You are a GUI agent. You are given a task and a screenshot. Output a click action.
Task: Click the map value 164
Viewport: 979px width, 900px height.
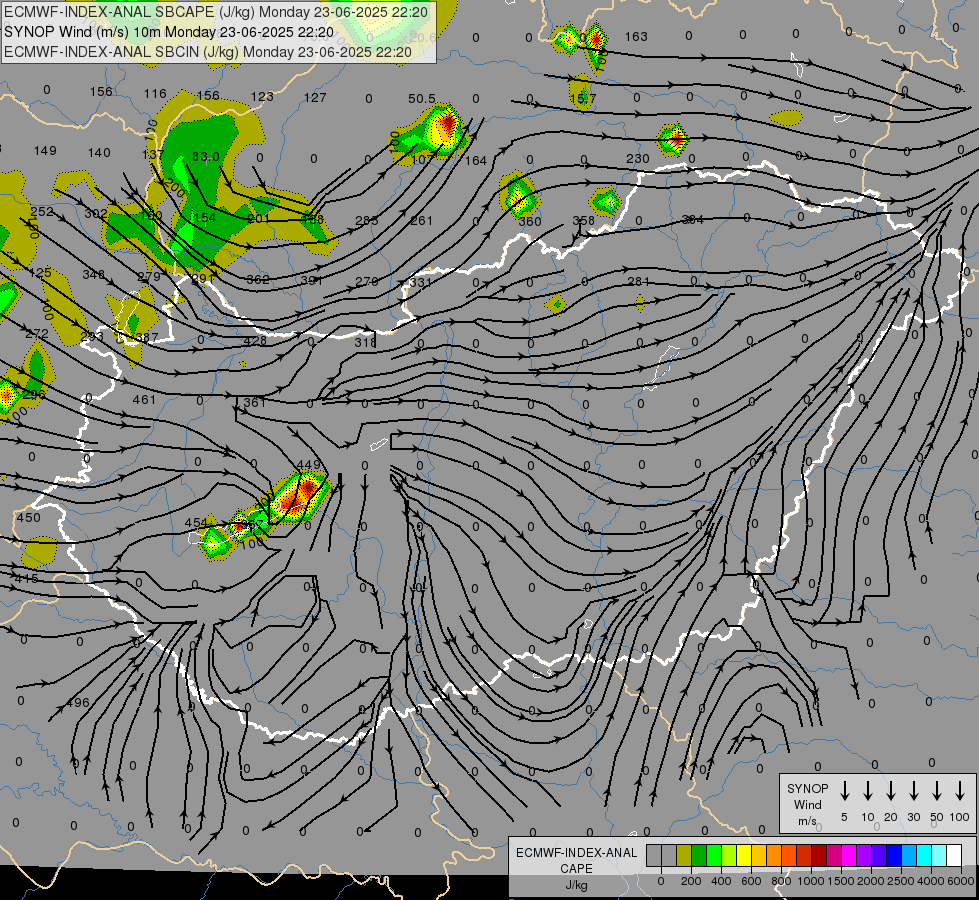(x=476, y=160)
